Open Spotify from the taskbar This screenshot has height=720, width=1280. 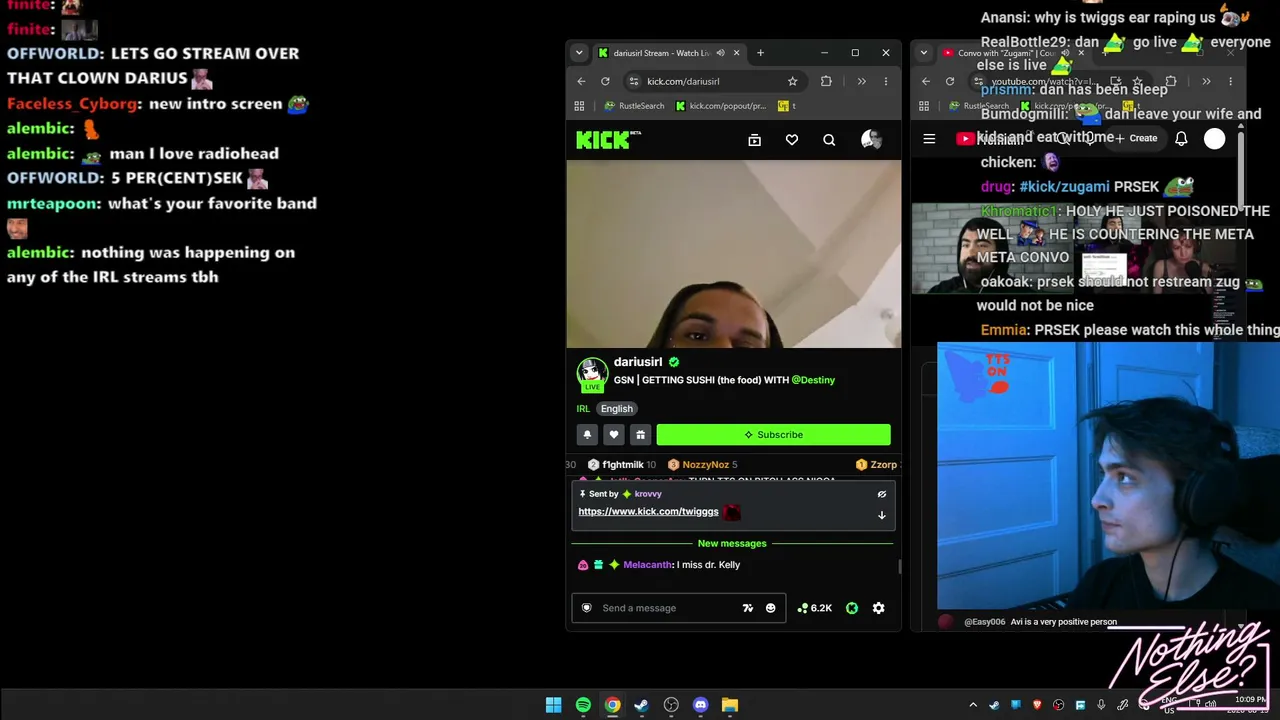583,705
